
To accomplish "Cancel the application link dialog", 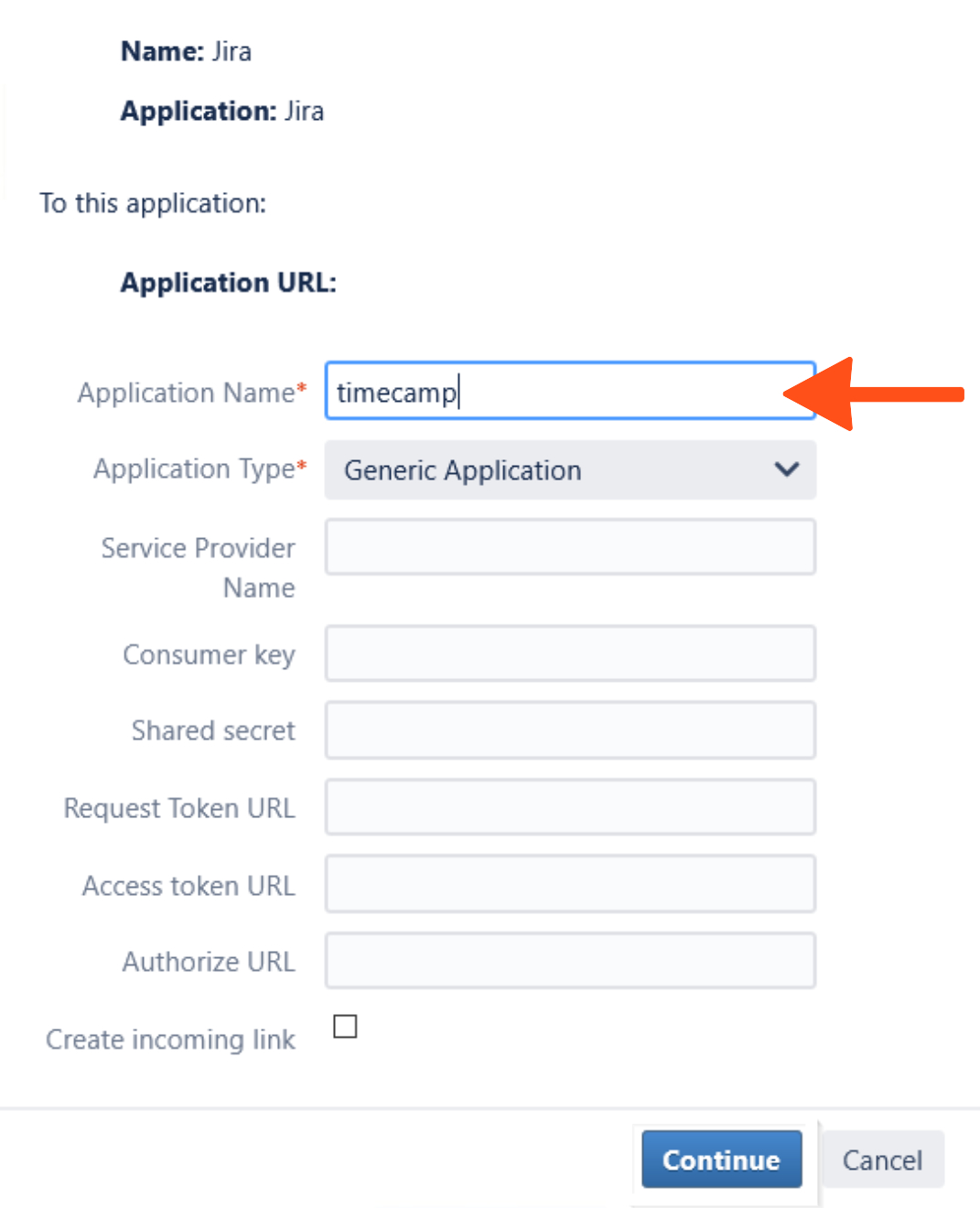I will tap(882, 1160).
